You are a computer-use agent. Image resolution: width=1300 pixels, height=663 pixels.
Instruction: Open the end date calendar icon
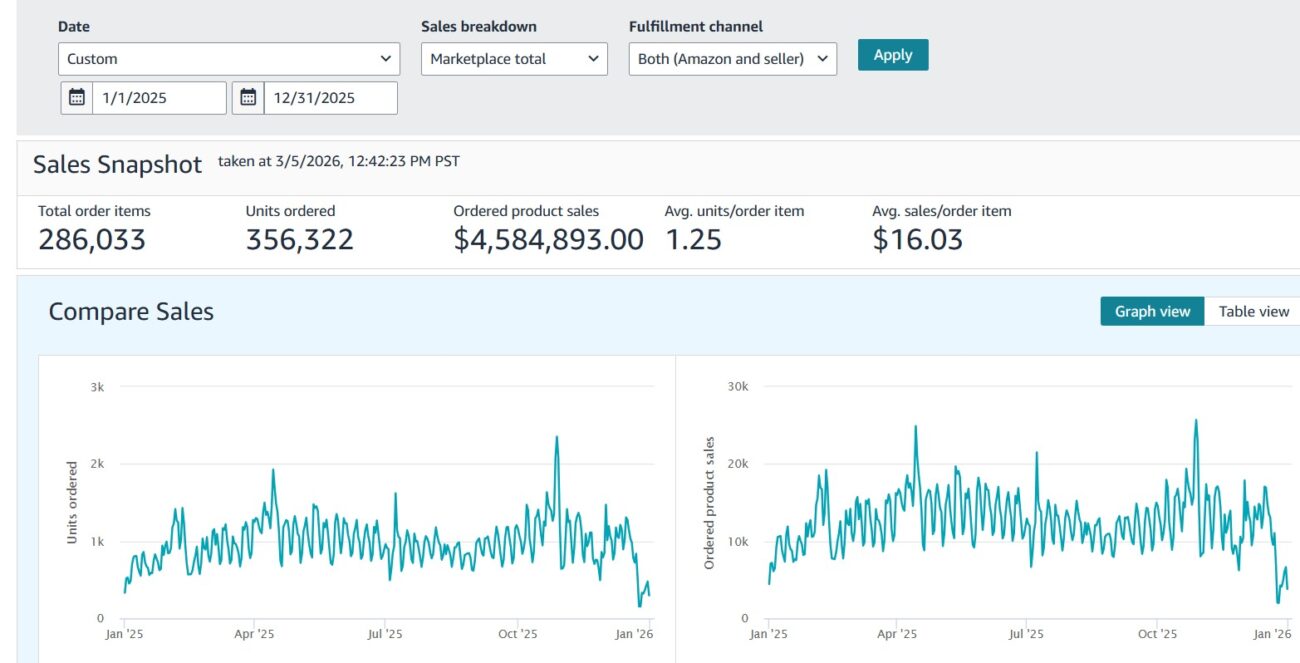click(x=248, y=98)
